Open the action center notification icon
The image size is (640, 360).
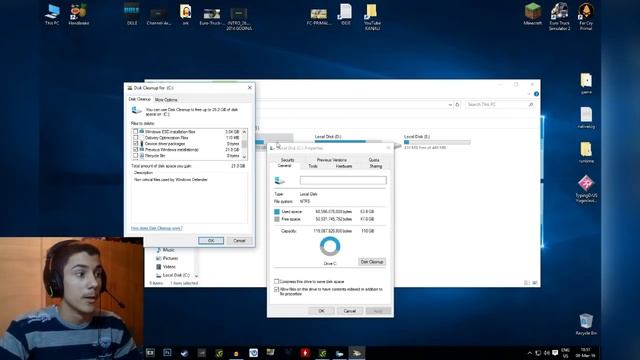coord(555,353)
